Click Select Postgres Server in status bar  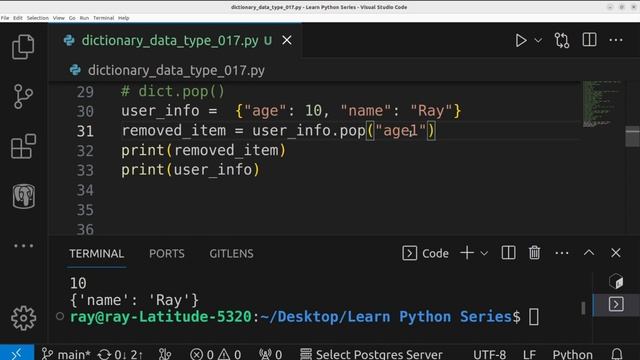[371, 354]
